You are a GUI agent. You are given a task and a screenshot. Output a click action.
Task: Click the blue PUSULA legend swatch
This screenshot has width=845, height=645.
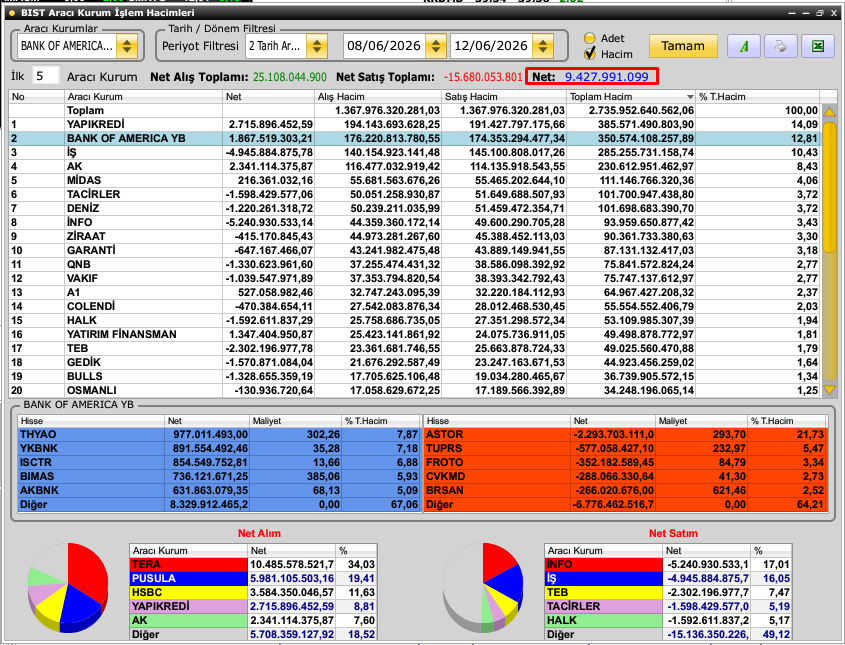click(189, 579)
